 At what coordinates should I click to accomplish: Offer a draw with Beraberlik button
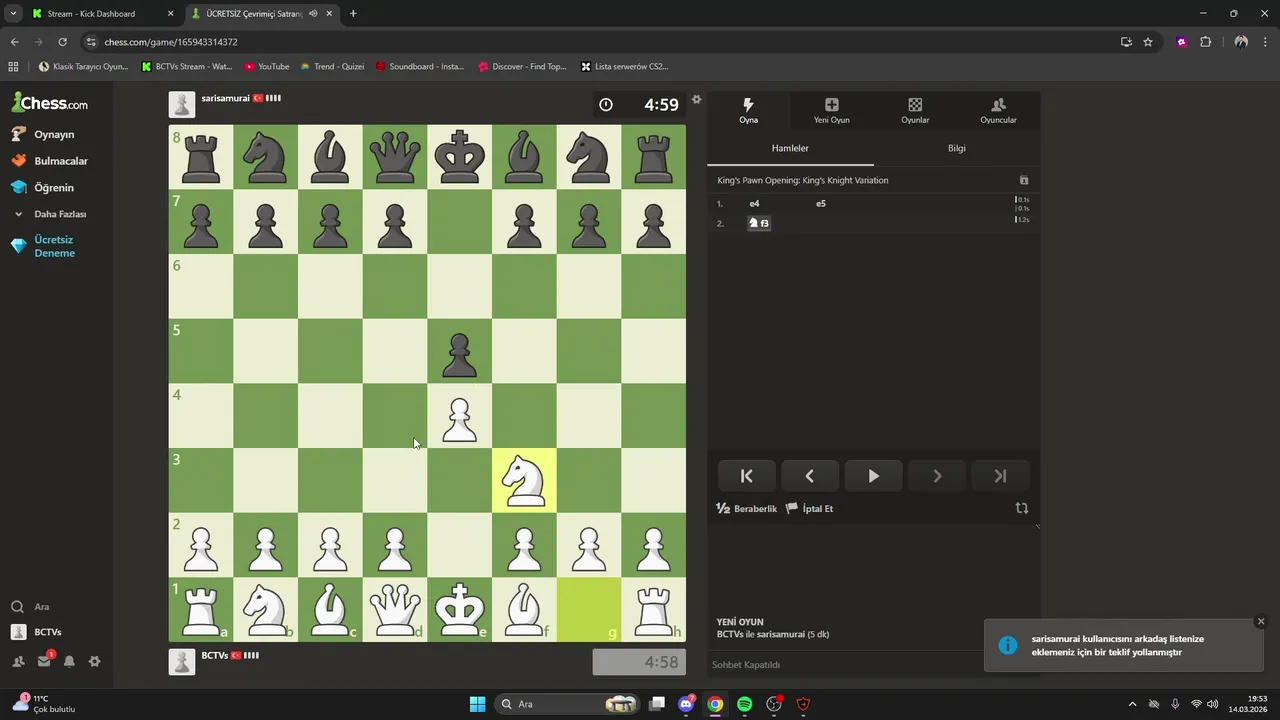tap(747, 508)
